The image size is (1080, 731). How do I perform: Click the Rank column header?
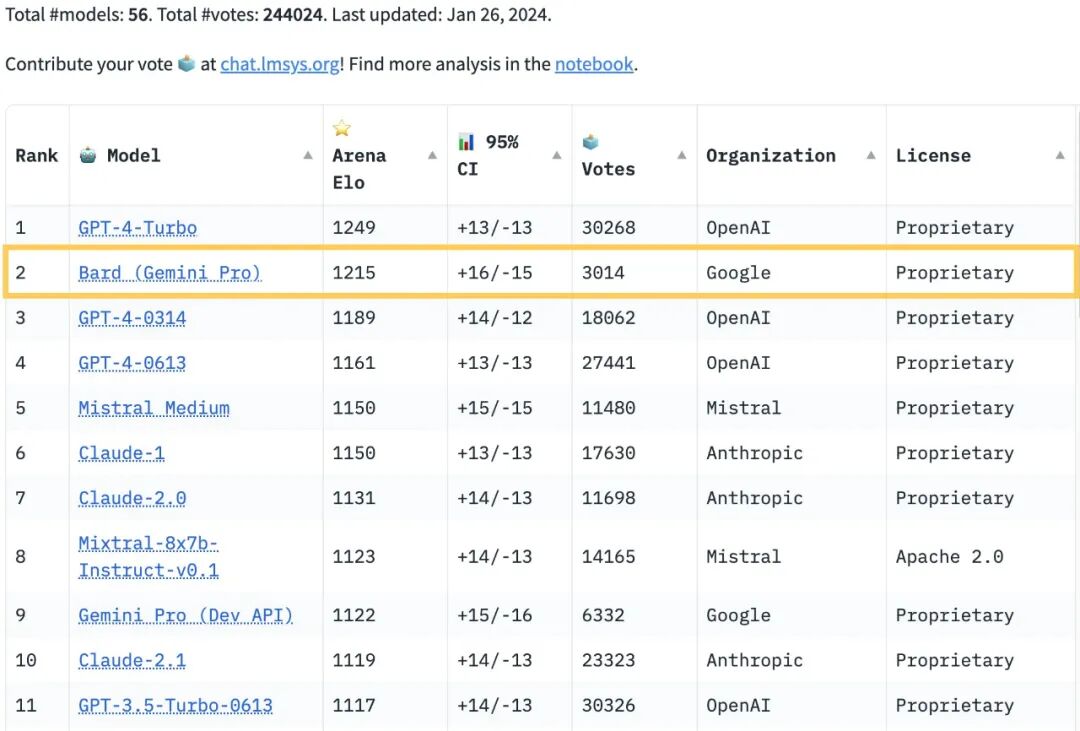pos(37,156)
